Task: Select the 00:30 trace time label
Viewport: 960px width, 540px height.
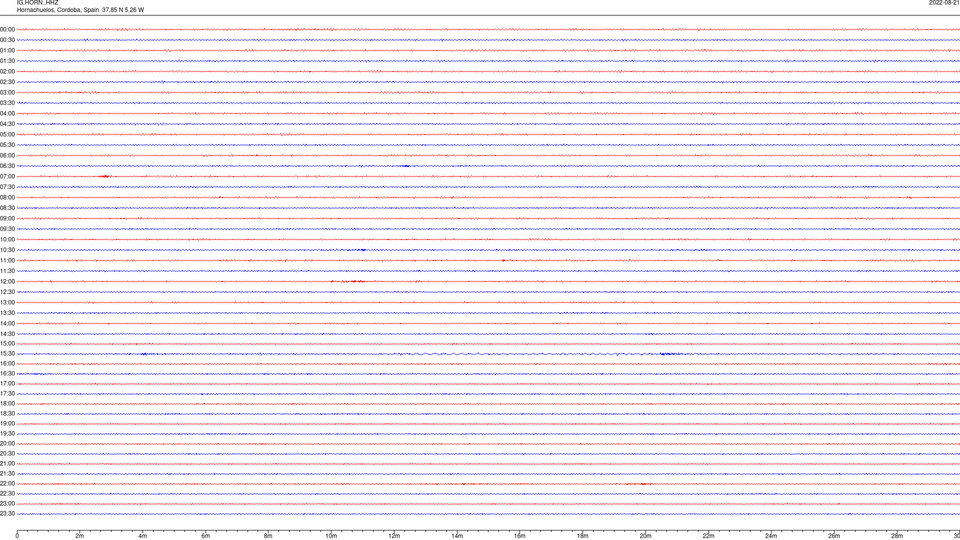Action: tap(7, 40)
